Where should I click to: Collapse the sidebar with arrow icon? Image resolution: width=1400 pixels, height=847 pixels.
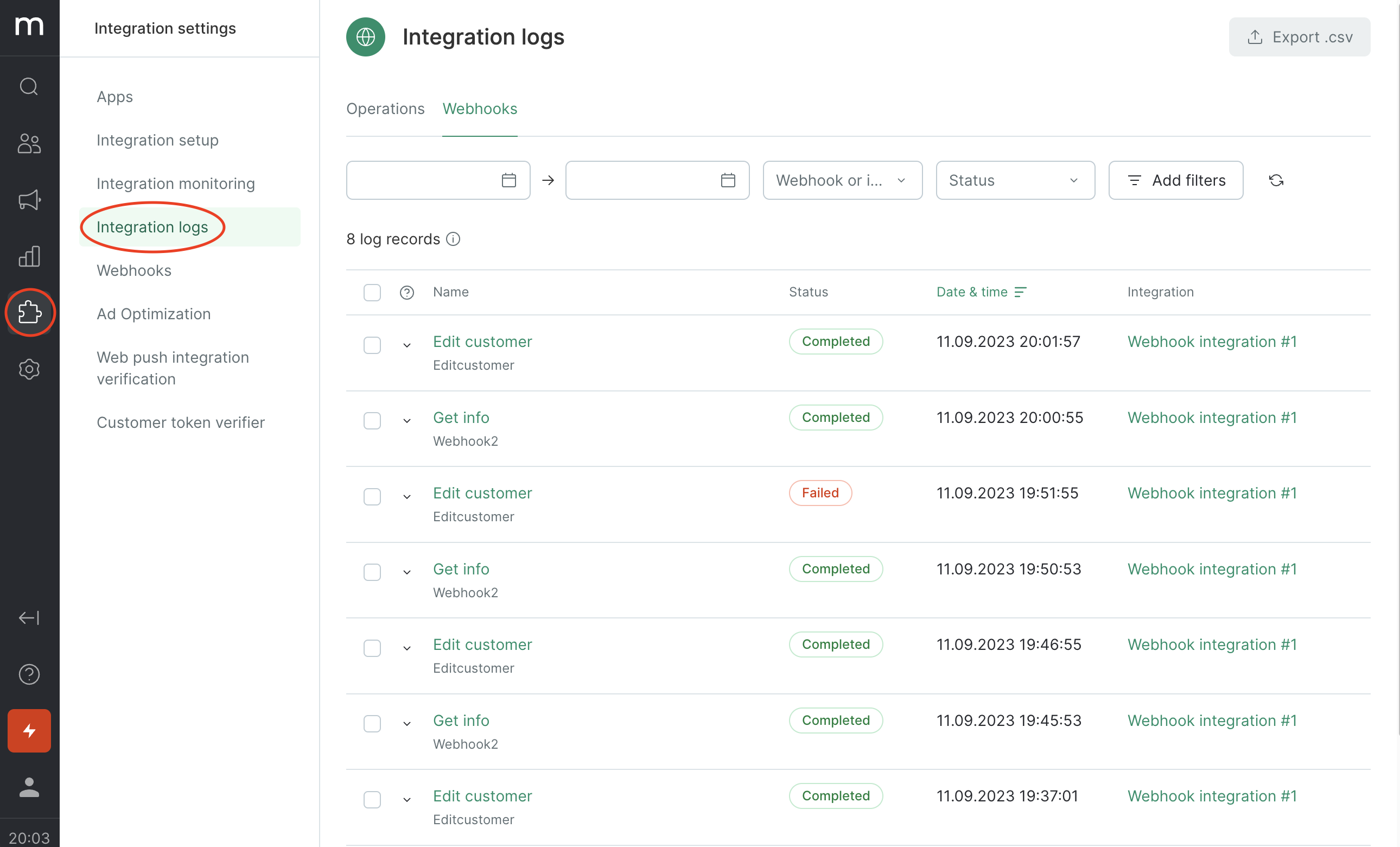29,617
